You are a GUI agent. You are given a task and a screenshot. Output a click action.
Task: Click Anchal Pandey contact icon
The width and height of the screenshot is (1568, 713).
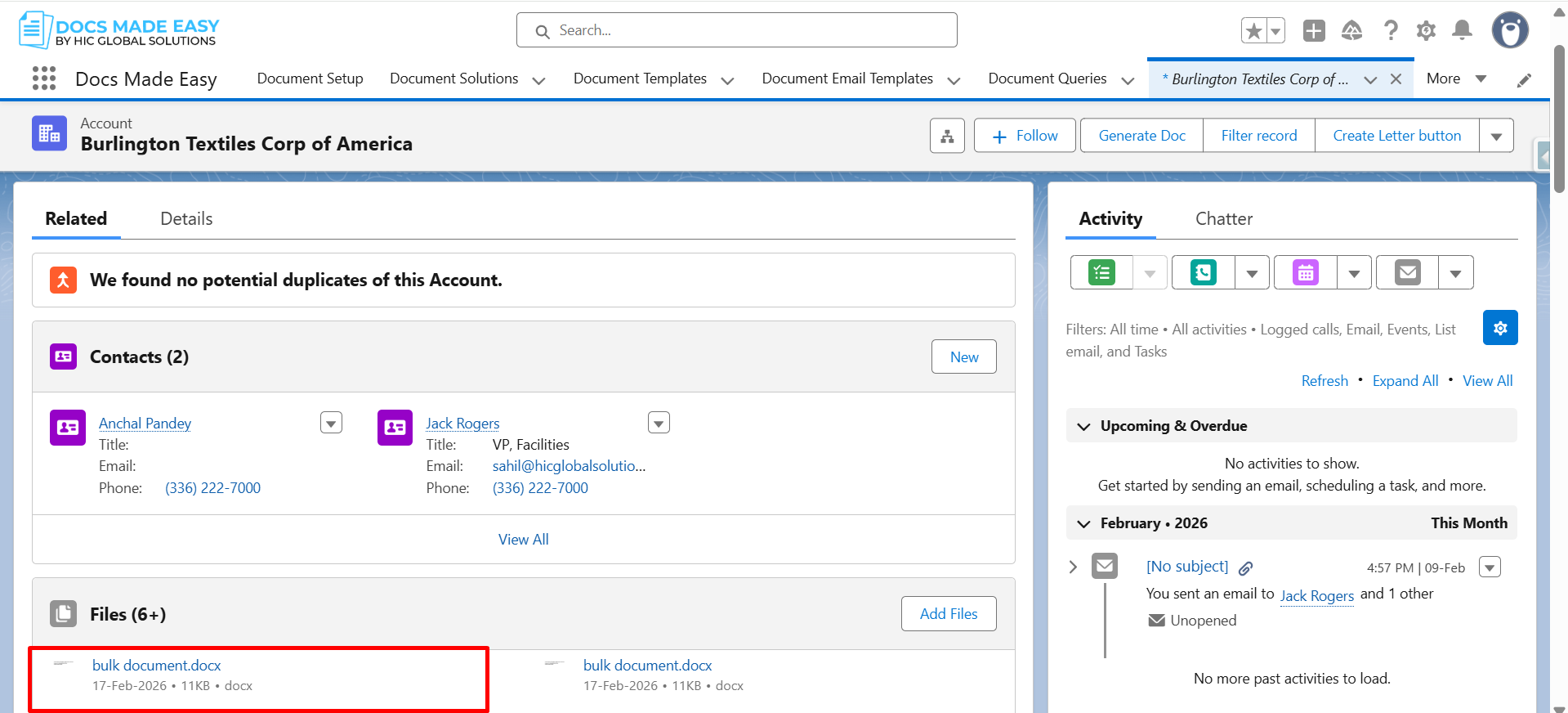point(68,428)
